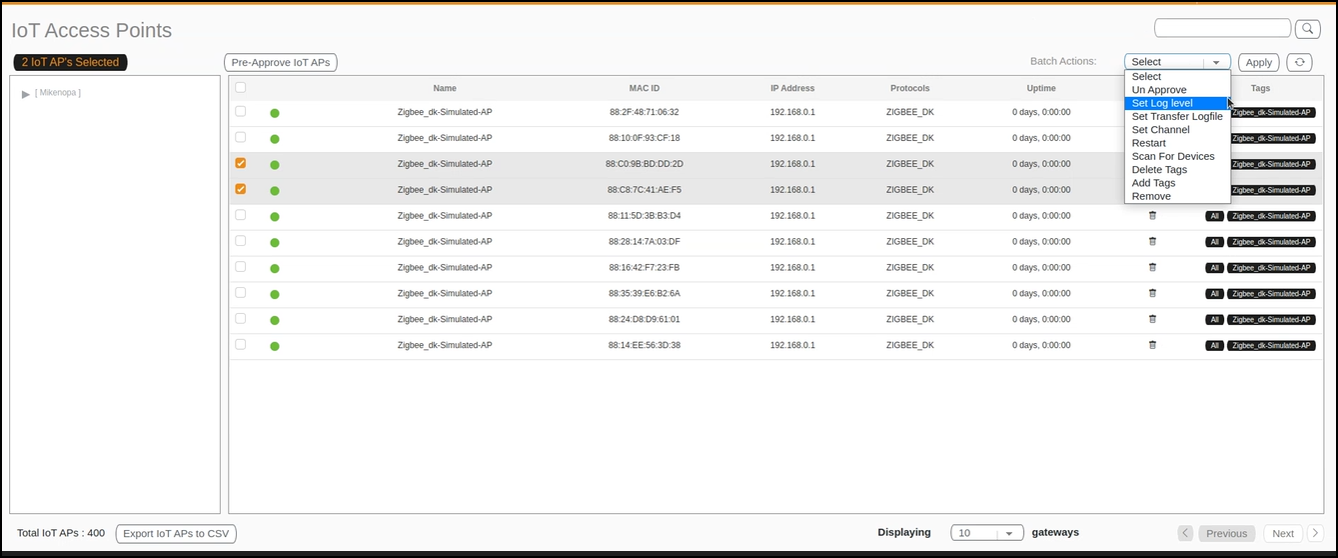Click MAC address 88:35:39:E6:B2:6A

pyautogui.click(x=644, y=293)
